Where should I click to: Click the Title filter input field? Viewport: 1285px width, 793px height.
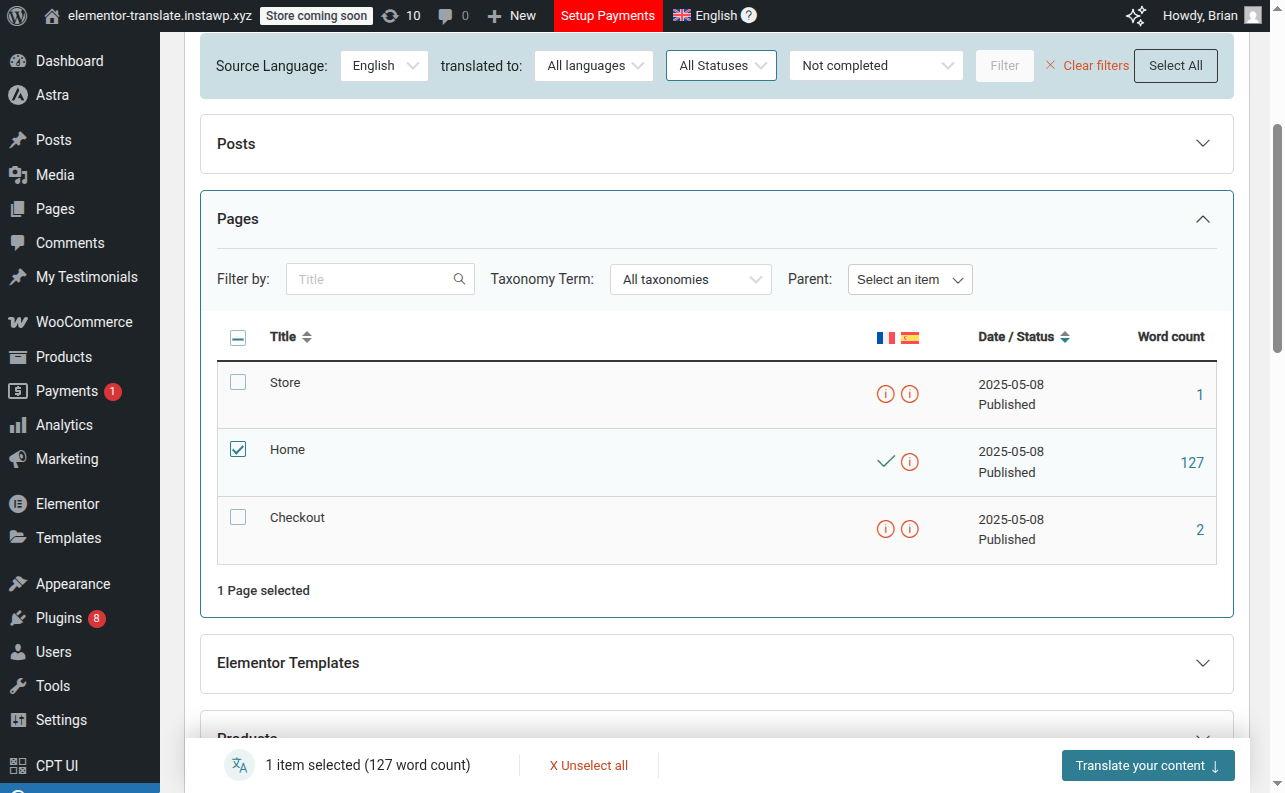pyautogui.click(x=380, y=279)
